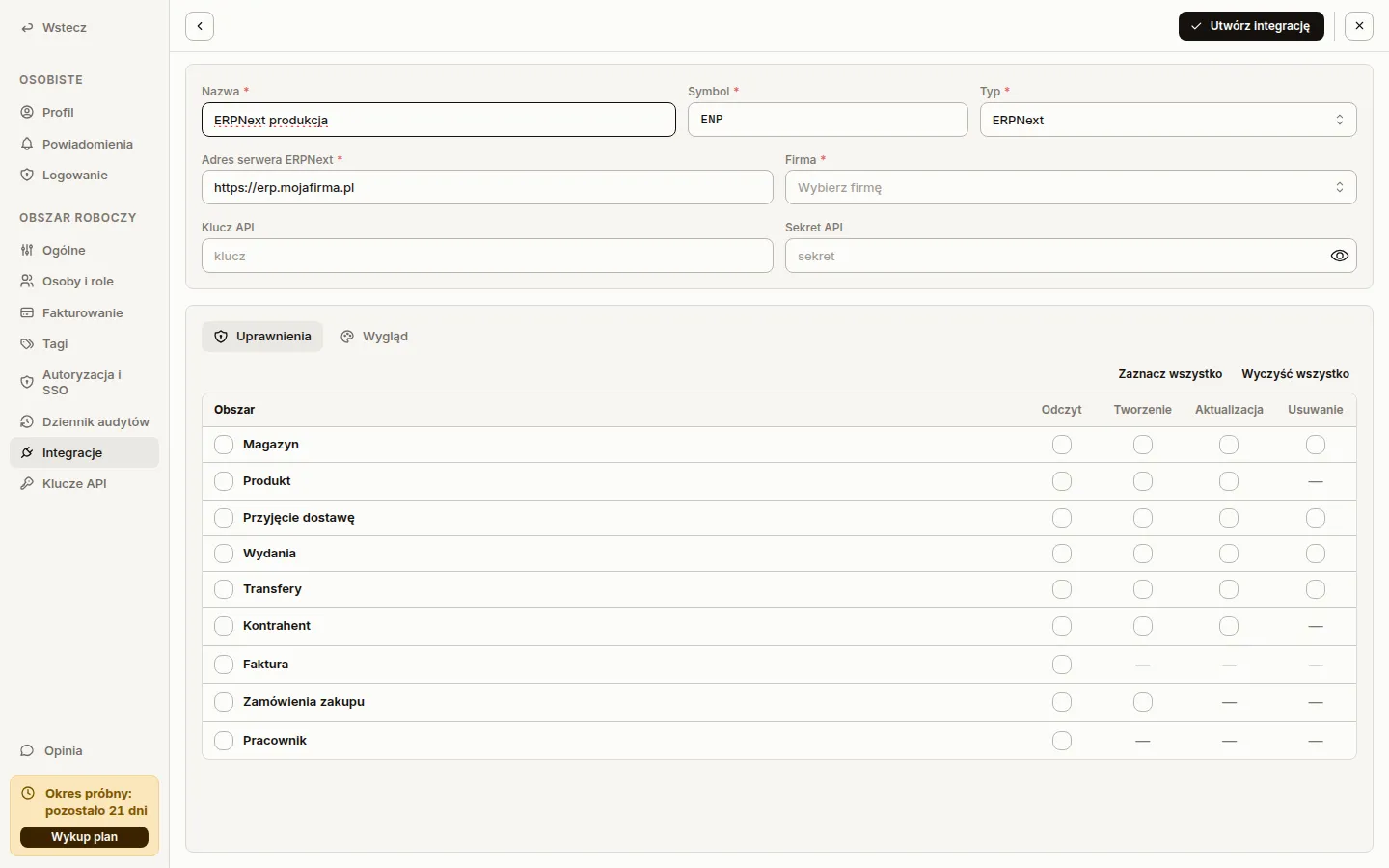Screen dimensions: 1389x868
Task: Click the Autoryzacja i SSO shield icon
Action: [27, 382]
